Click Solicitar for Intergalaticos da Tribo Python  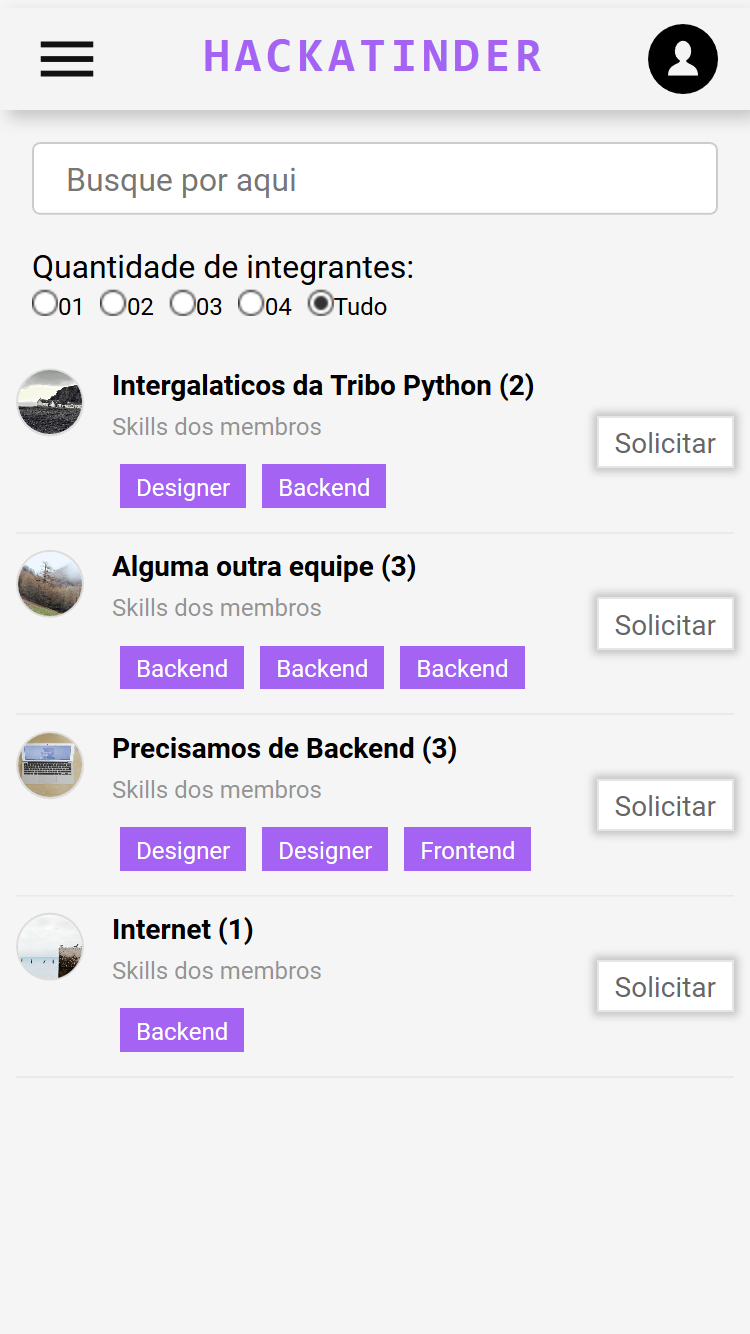click(664, 442)
